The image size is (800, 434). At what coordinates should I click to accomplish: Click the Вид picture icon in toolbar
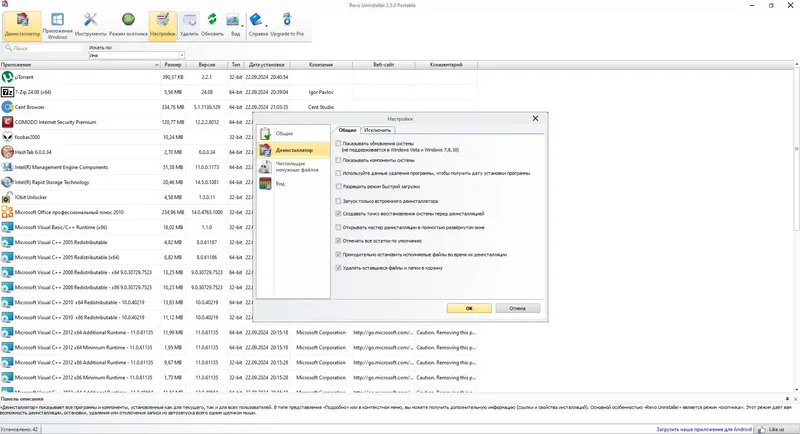[x=233, y=20]
